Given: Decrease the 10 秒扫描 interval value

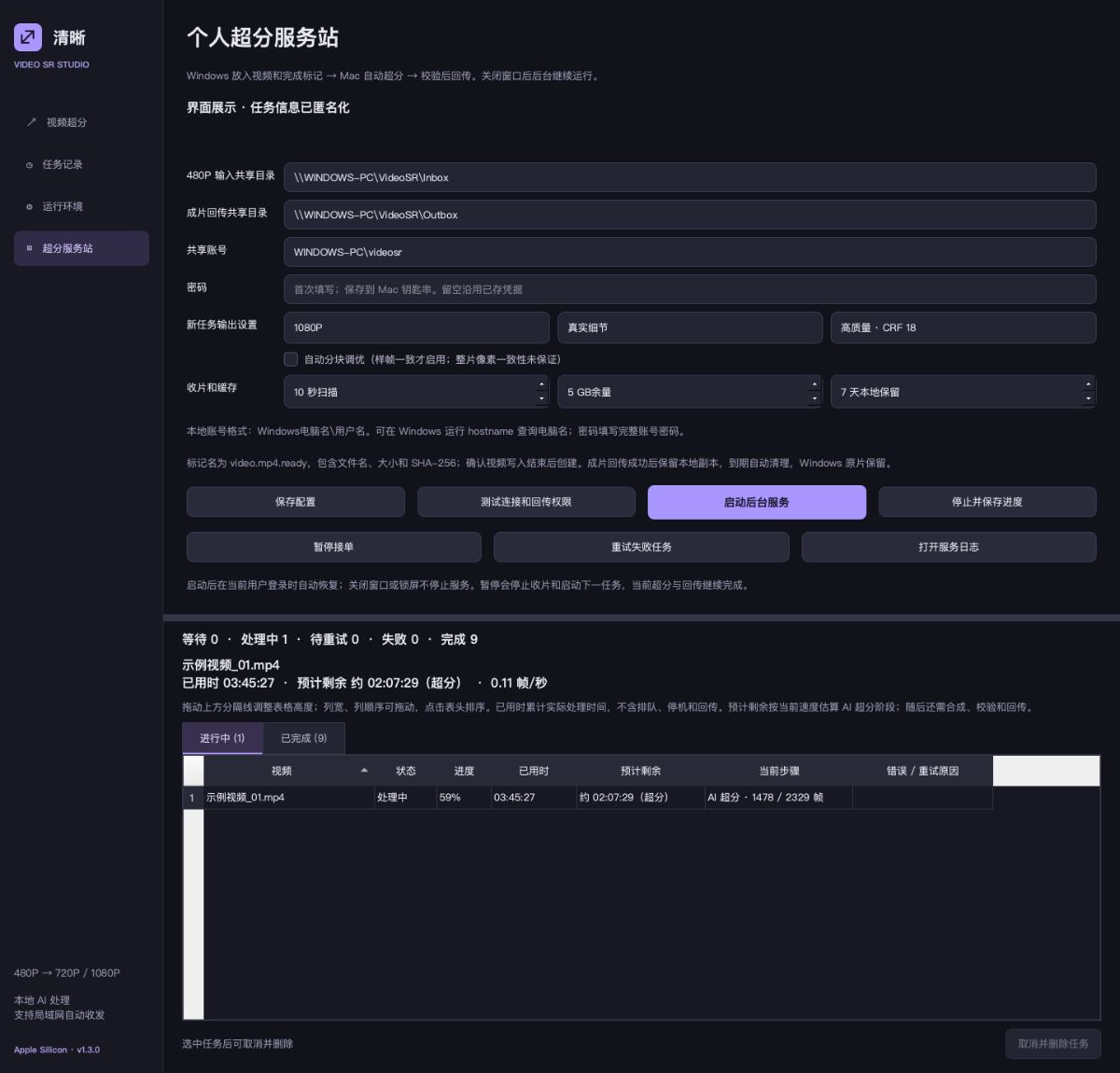Looking at the screenshot, I should coord(541,398).
